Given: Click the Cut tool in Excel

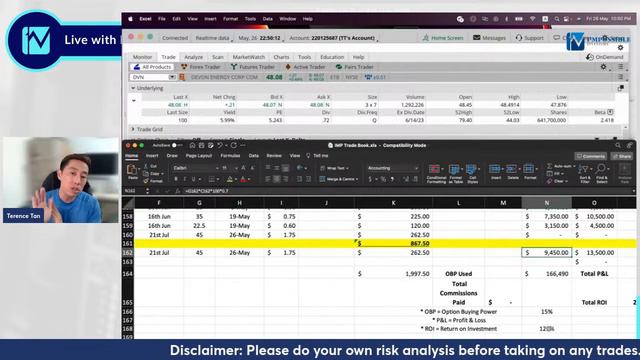Looking at the screenshot, I should 151,167.
